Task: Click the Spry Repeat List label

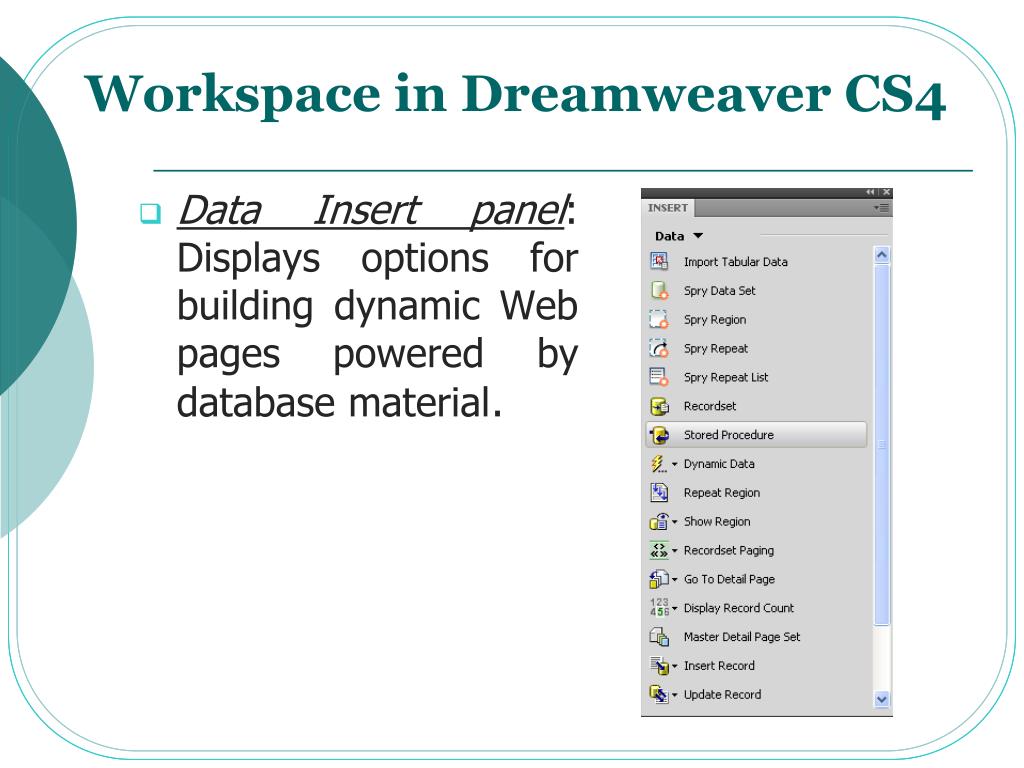Action: pos(726,377)
